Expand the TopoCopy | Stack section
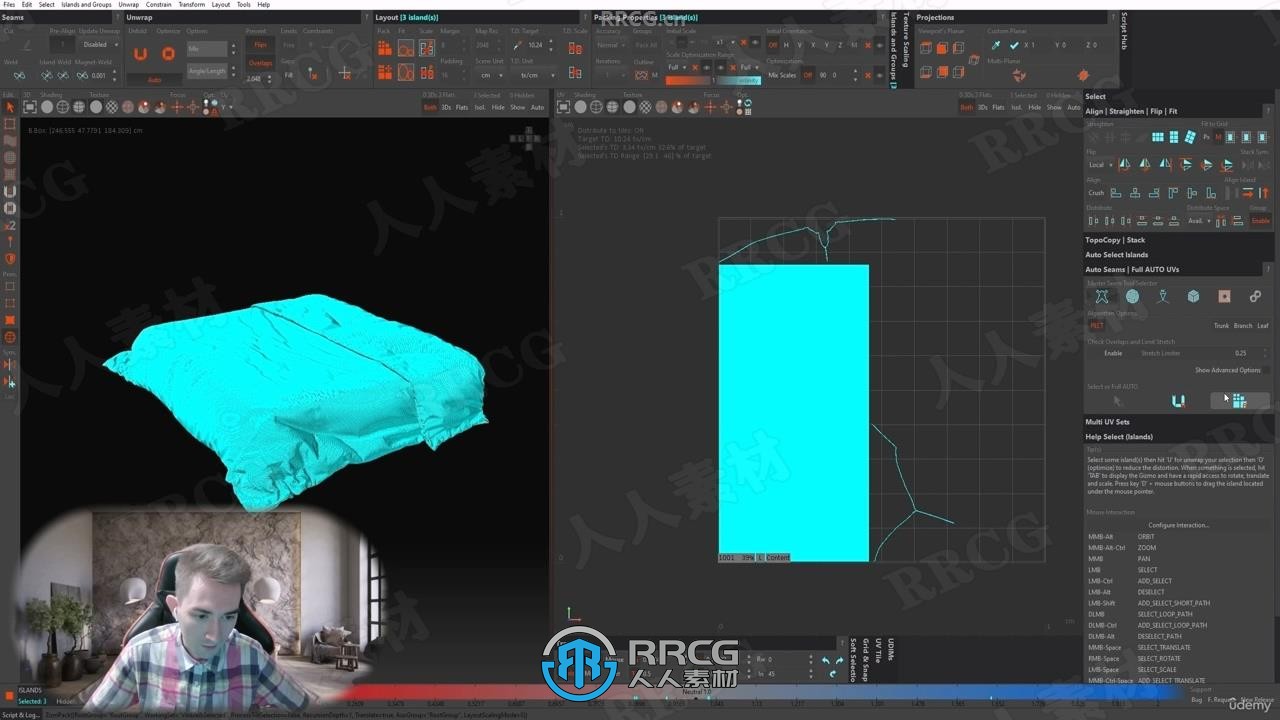The image size is (1280, 720). [1115, 240]
